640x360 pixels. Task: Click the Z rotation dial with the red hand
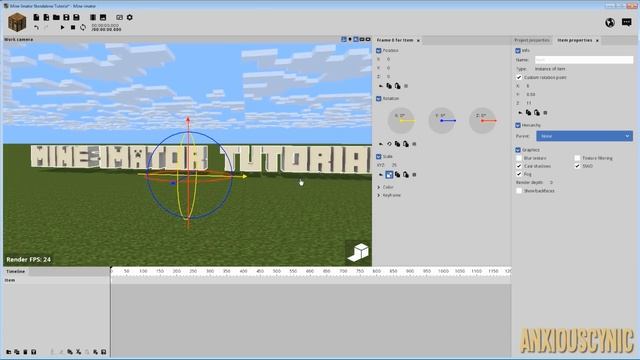482,121
